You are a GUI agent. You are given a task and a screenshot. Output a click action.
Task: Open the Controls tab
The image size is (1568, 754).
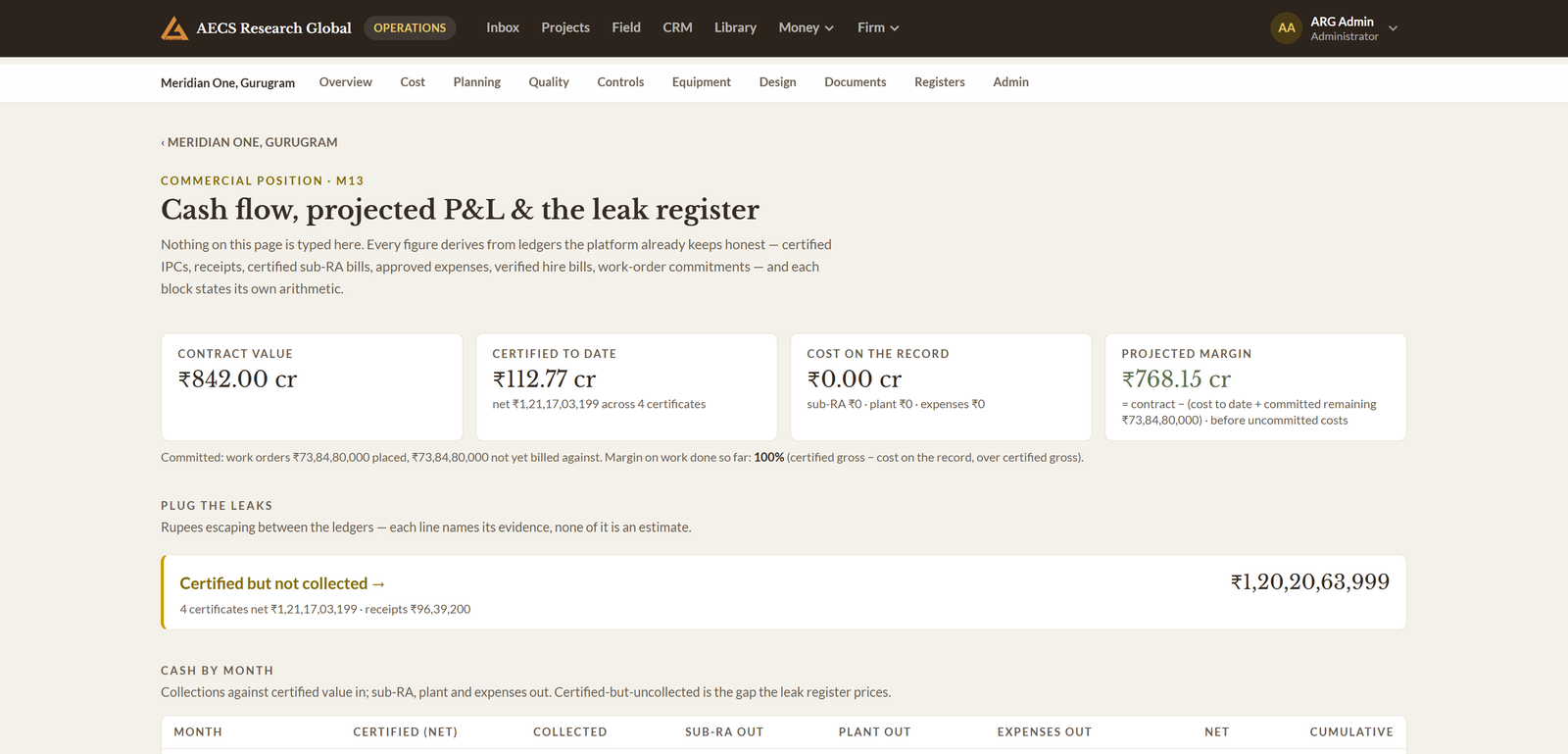(620, 82)
